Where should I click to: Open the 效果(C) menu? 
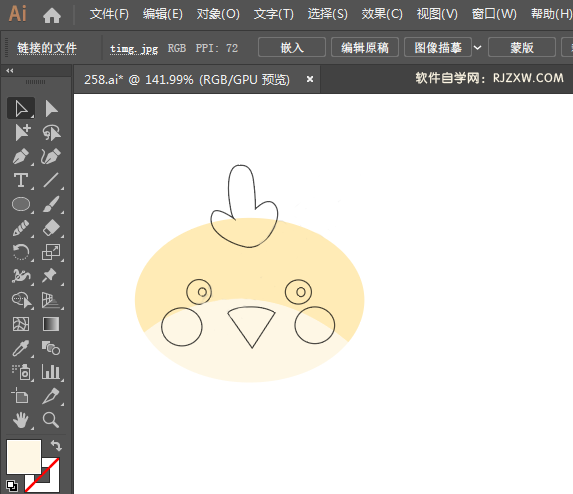point(382,14)
